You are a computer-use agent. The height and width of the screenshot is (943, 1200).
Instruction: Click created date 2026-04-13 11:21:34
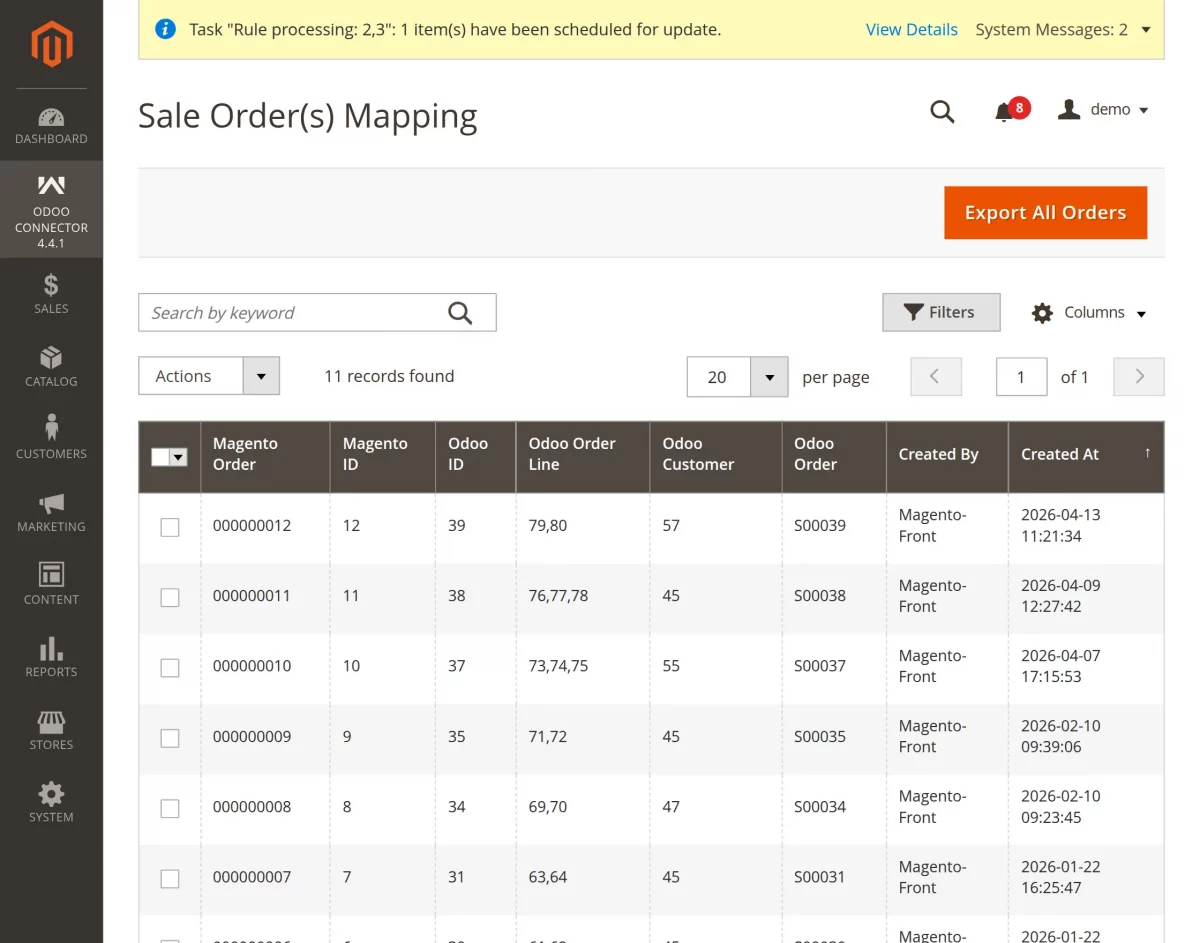[x=1060, y=525]
